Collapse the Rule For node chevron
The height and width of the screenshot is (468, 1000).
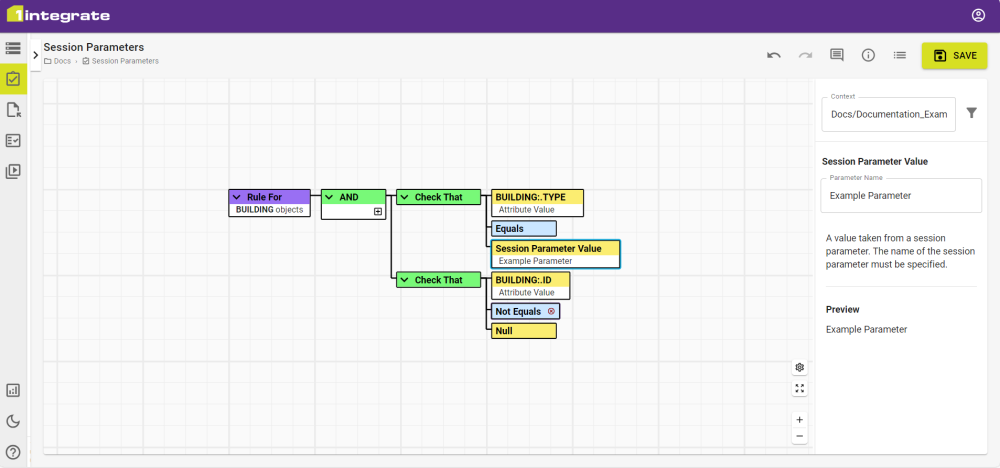237,197
